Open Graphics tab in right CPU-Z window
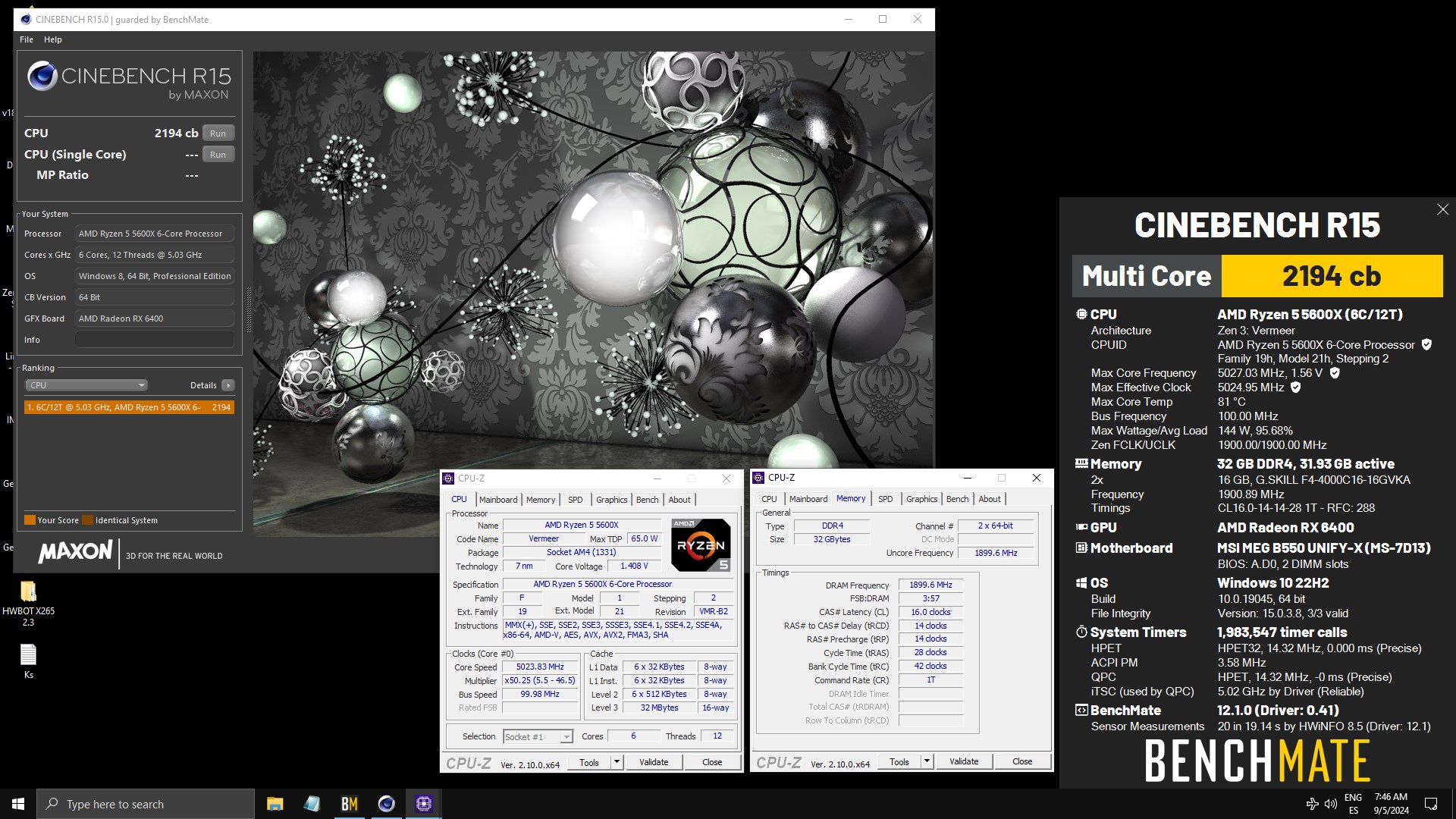This screenshot has height=819, width=1456. (921, 499)
